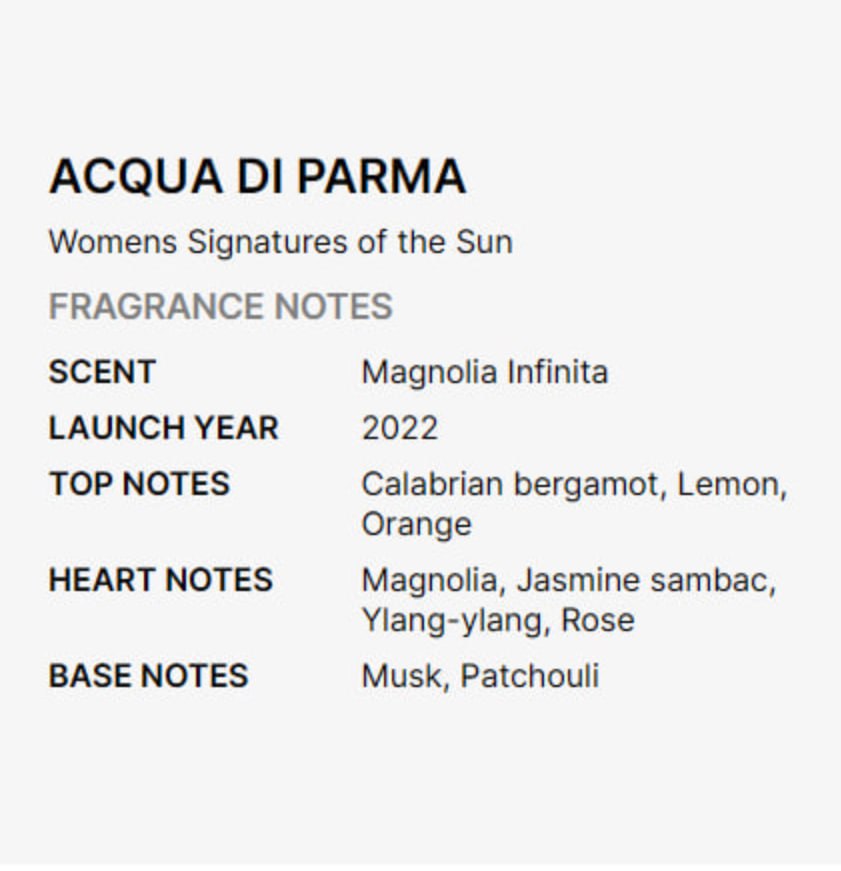Click Patchouli in the base notes
Screen dimensions: 841x871
(x=529, y=676)
